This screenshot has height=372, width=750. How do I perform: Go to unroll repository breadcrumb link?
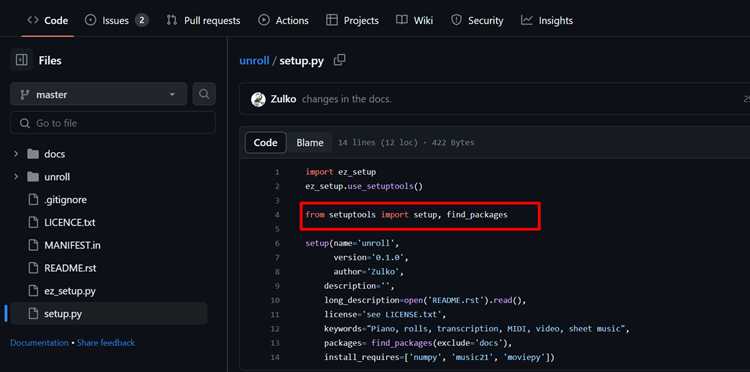254,61
